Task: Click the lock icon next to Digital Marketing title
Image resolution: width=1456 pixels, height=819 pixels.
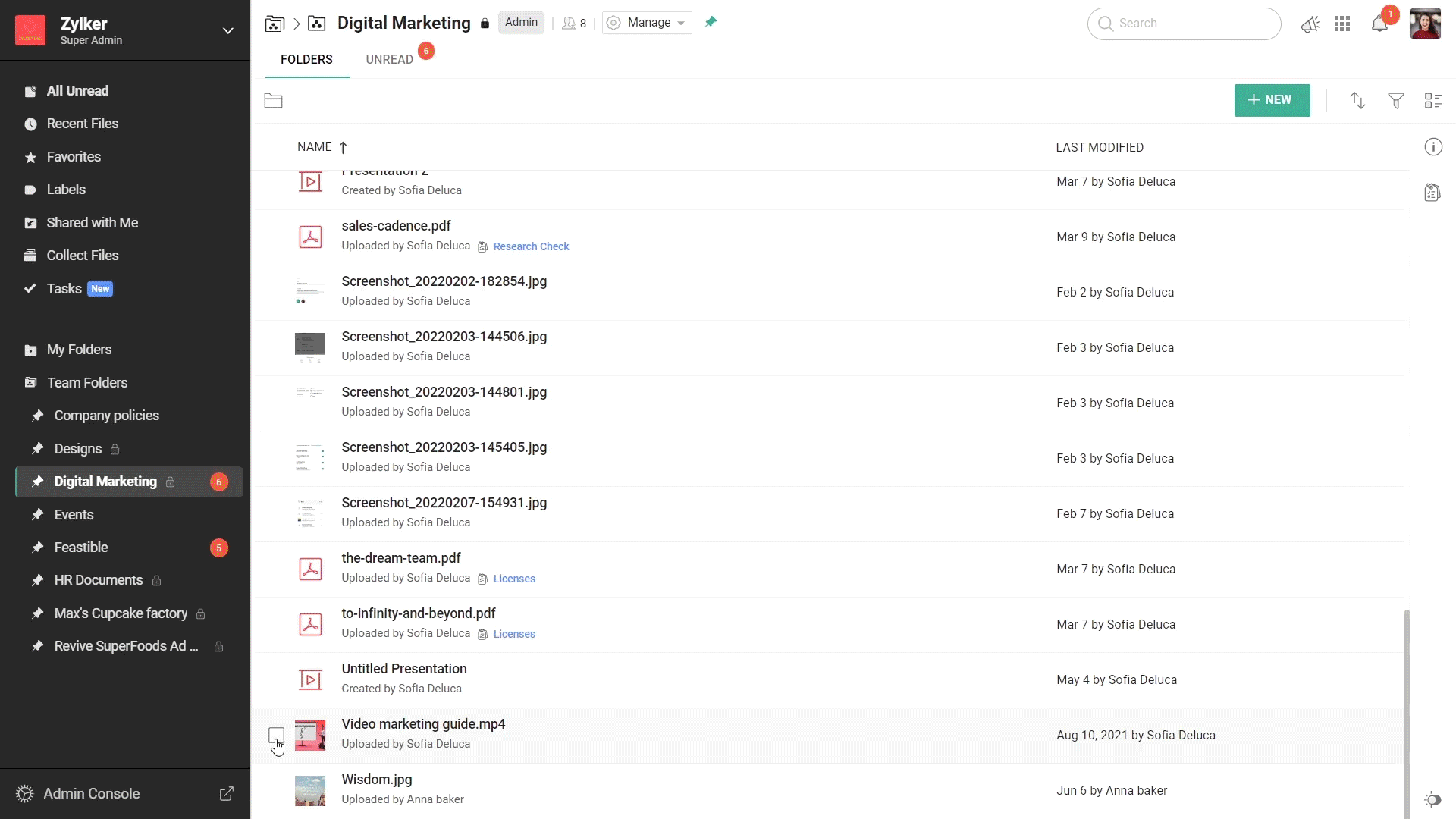Action: 485,24
